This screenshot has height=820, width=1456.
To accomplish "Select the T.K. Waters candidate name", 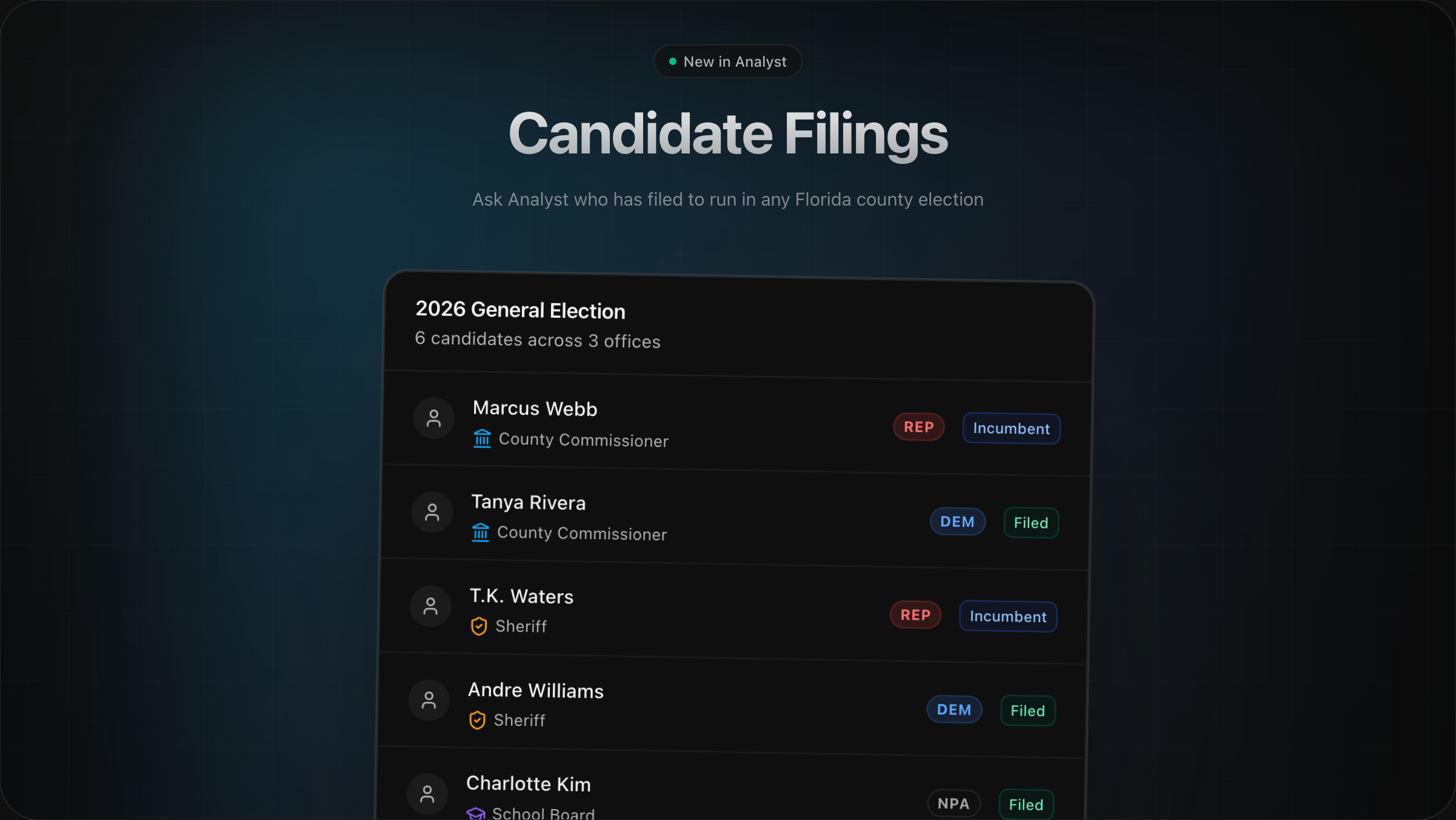I will click(521, 597).
